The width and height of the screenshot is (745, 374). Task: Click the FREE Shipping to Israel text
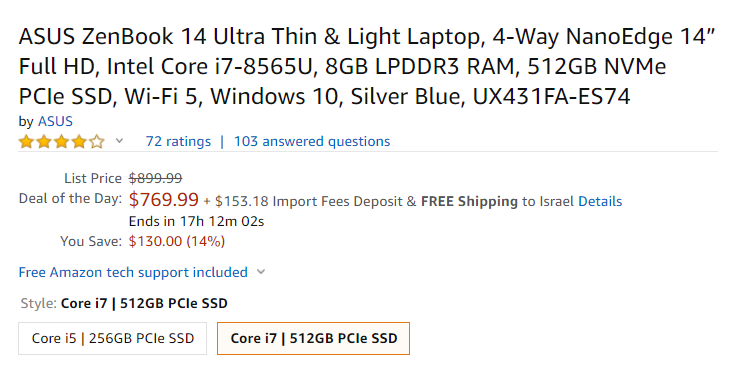tap(497, 201)
